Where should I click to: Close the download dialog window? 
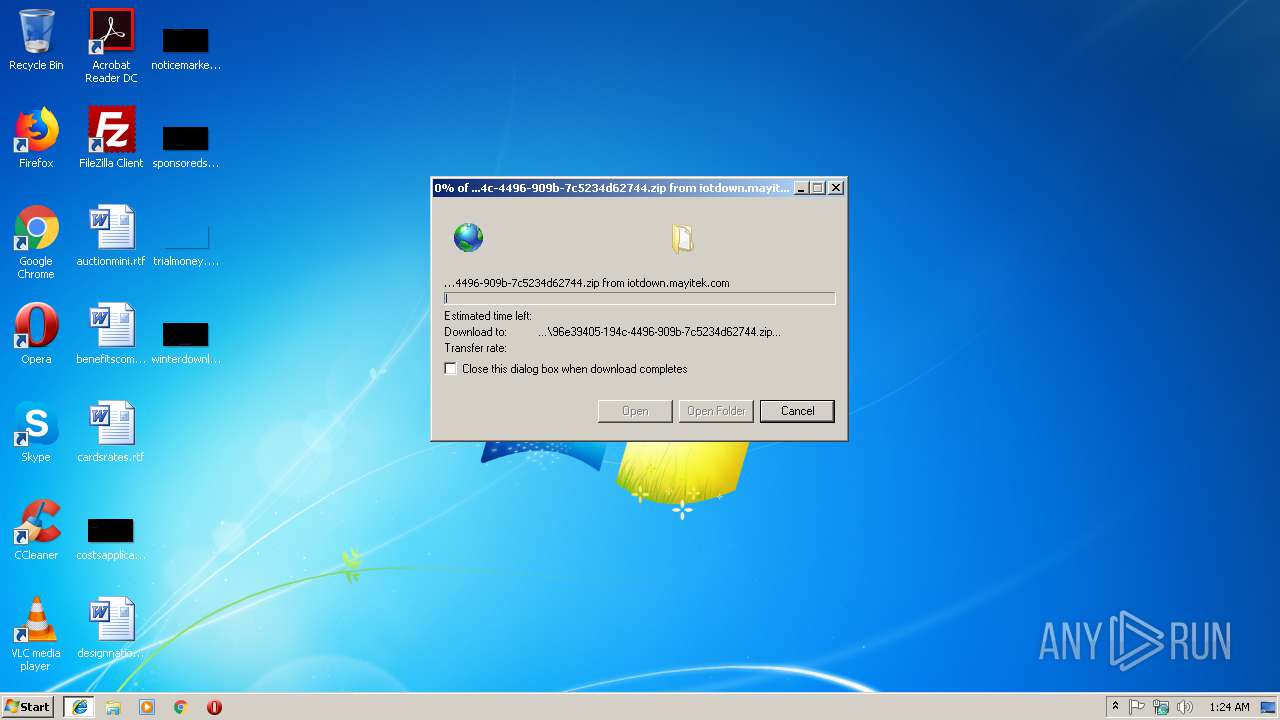point(836,188)
